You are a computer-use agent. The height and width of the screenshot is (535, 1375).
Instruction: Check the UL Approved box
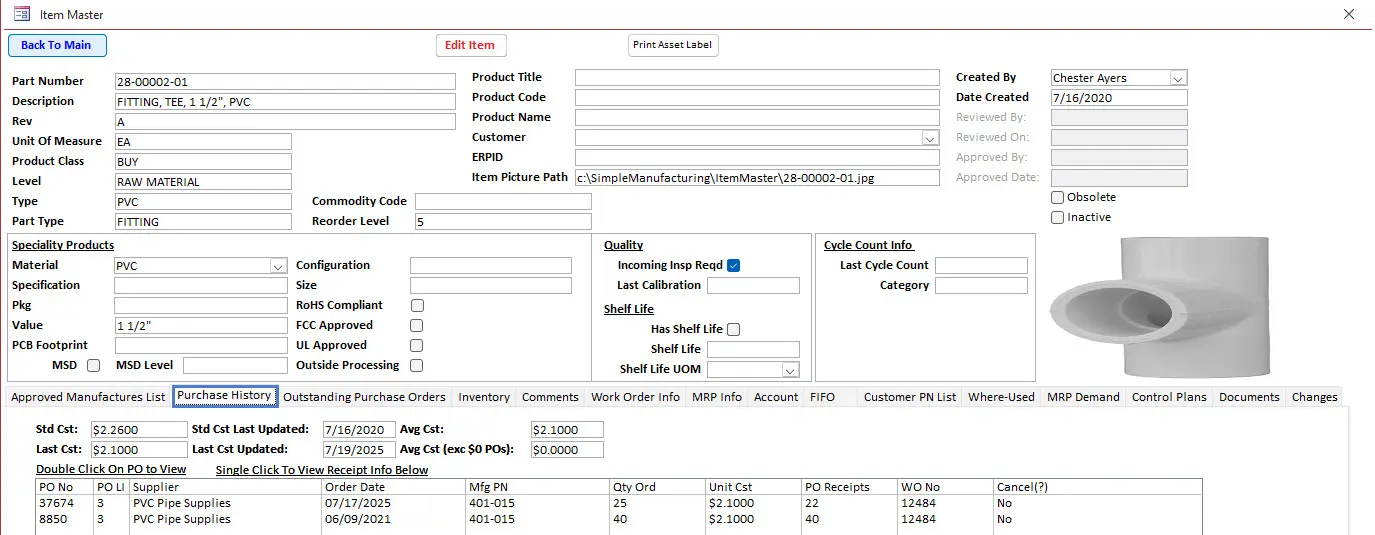pos(417,345)
